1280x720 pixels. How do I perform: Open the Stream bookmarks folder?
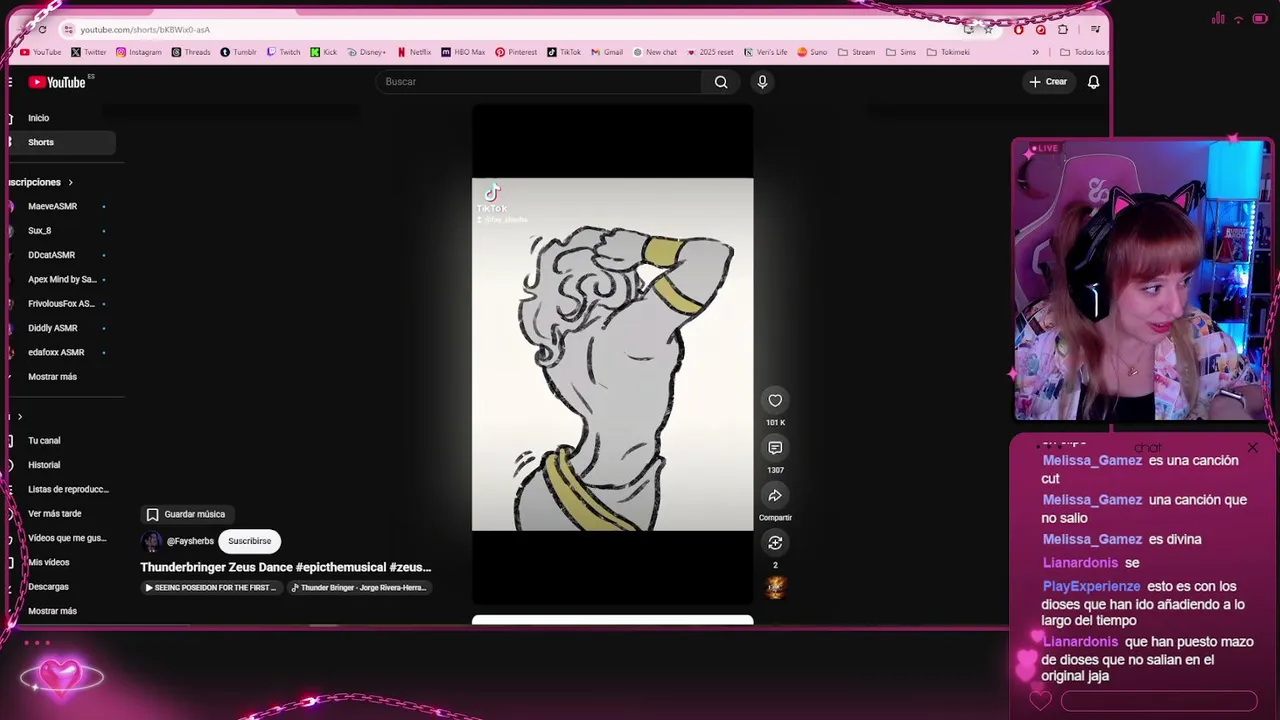[x=857, y=52]
